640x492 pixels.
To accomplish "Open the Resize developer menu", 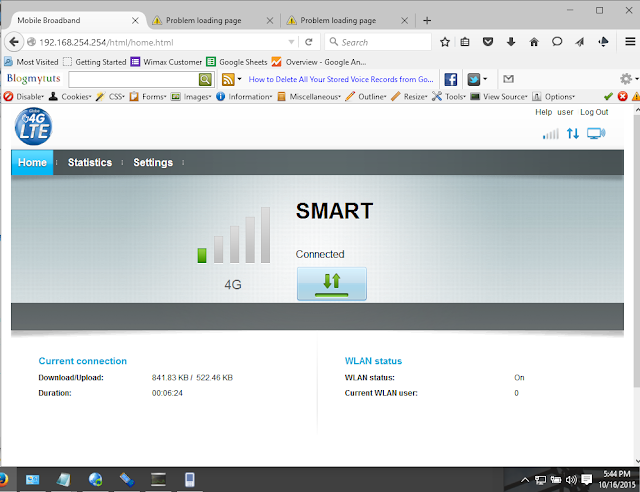I will [x=409, y=97].
